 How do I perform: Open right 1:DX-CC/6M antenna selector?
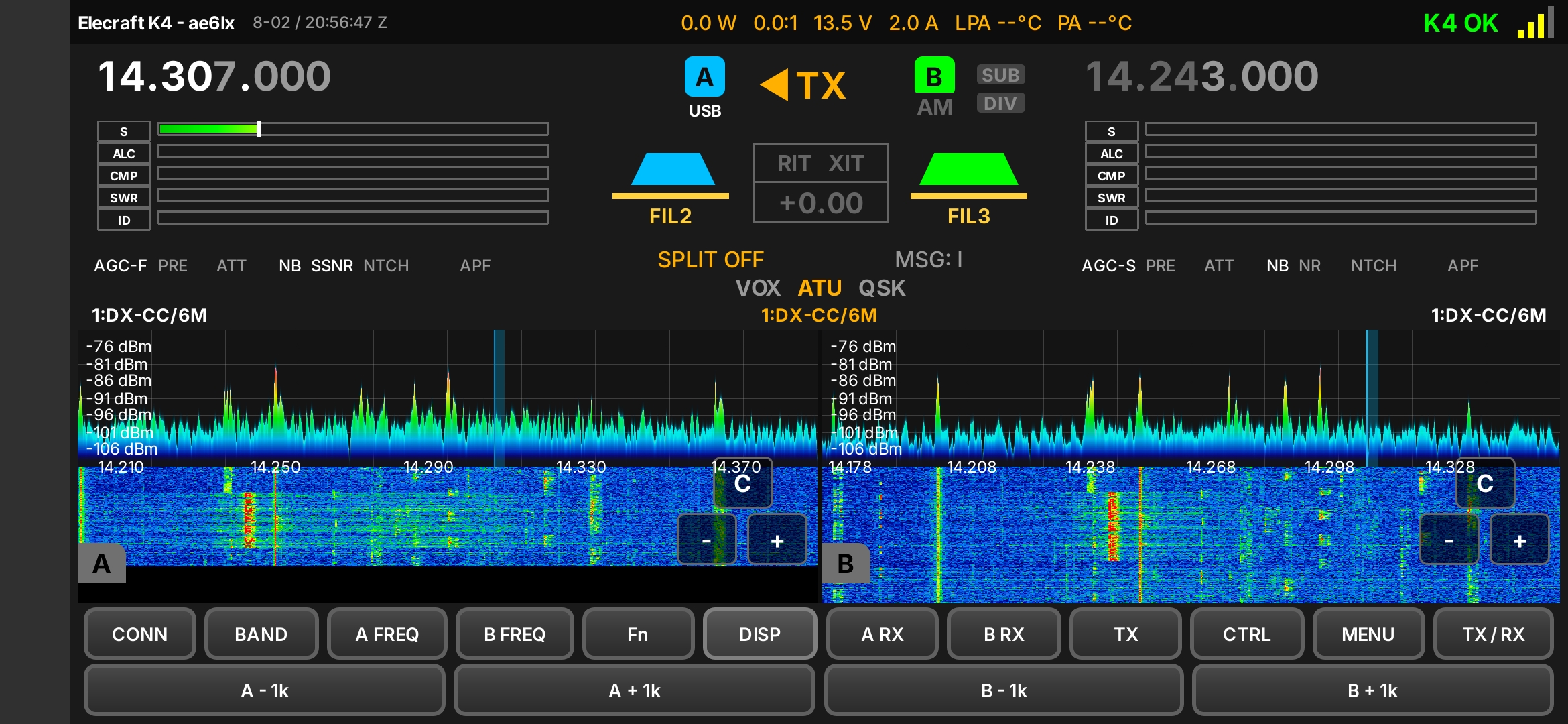click(1489, 315)
